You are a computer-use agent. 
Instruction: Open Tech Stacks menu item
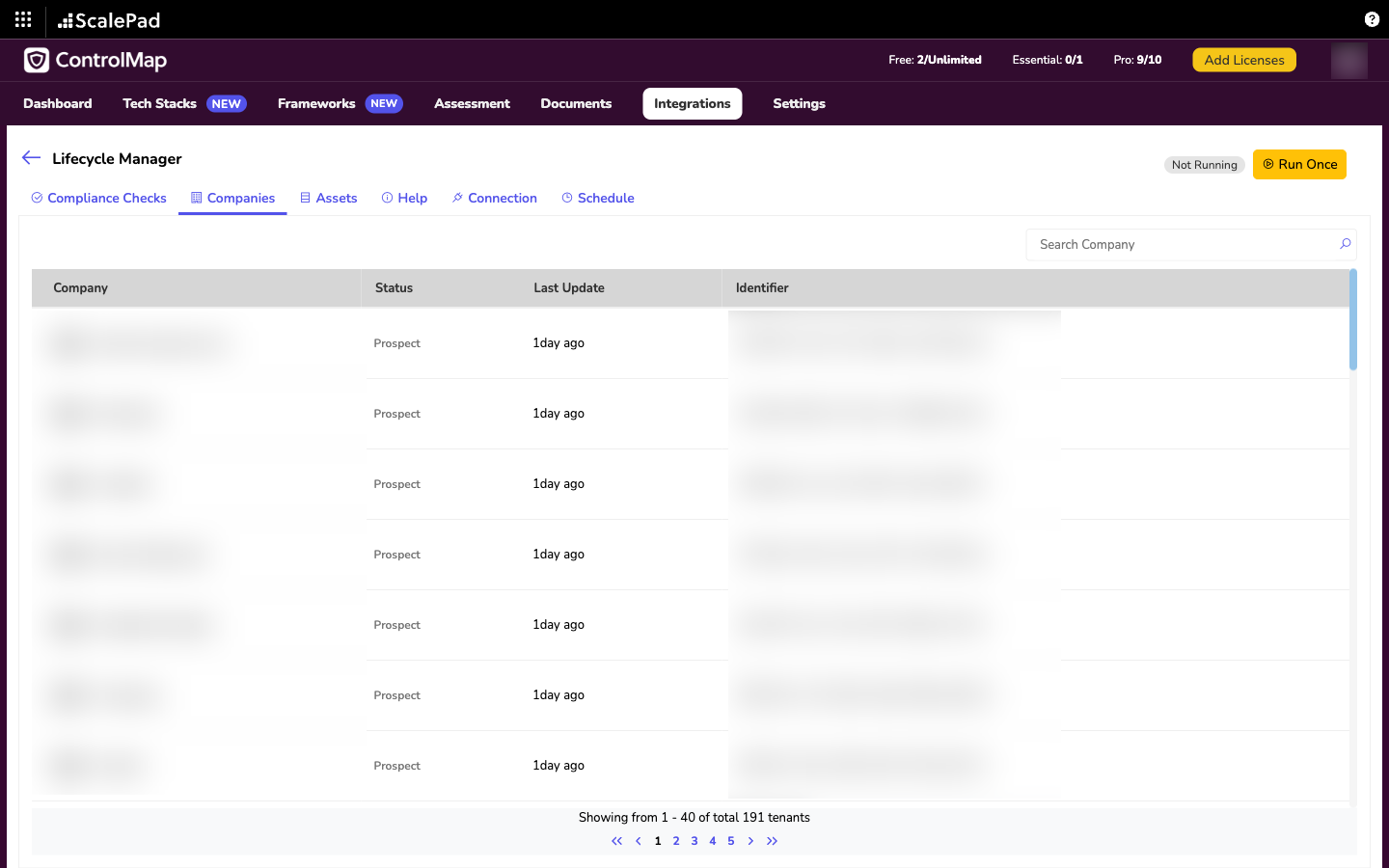tap(184, 103)
